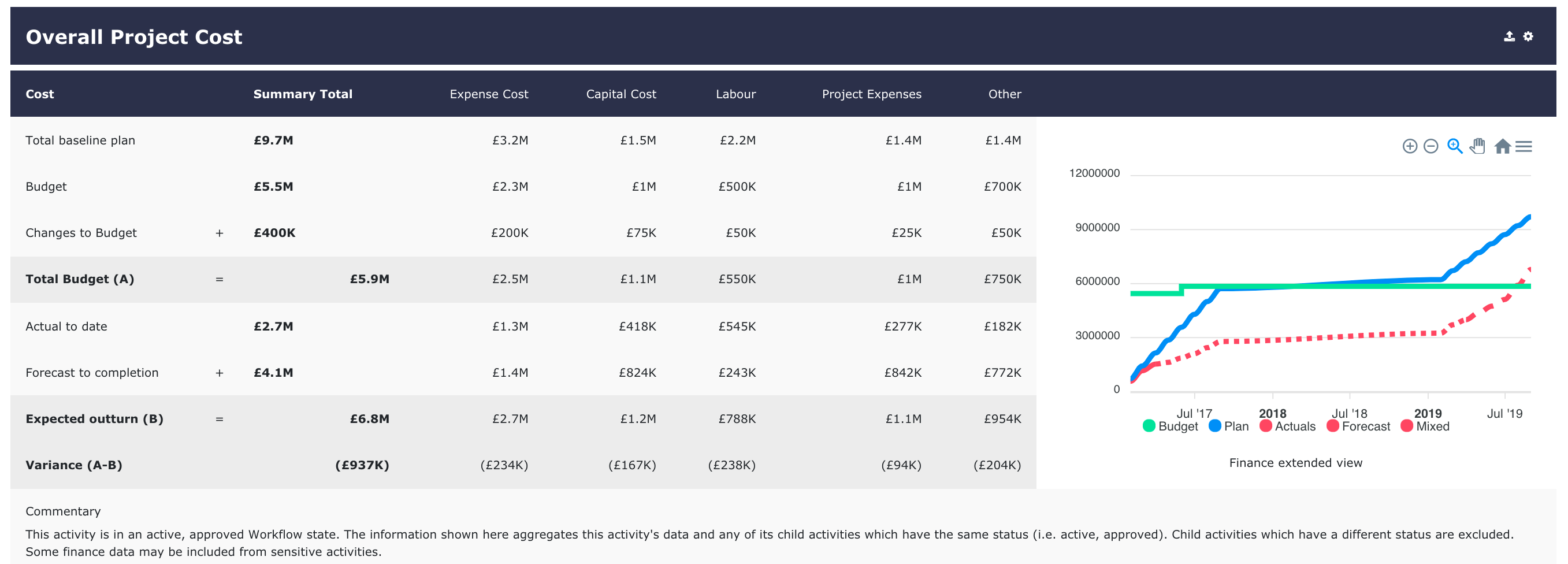Click the Expected outturn (B) row label
Image resolution: width=1568 pixels, height=564 pixels.
click(x=94, y=419)
